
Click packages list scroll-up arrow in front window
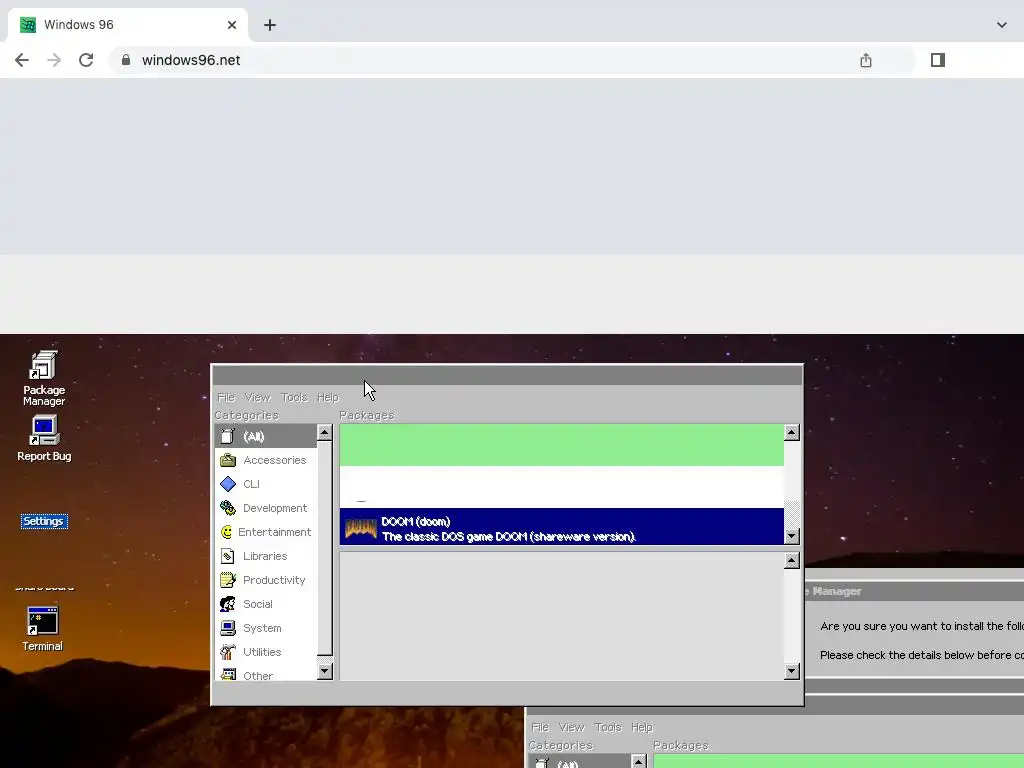[x=792, y=432]
